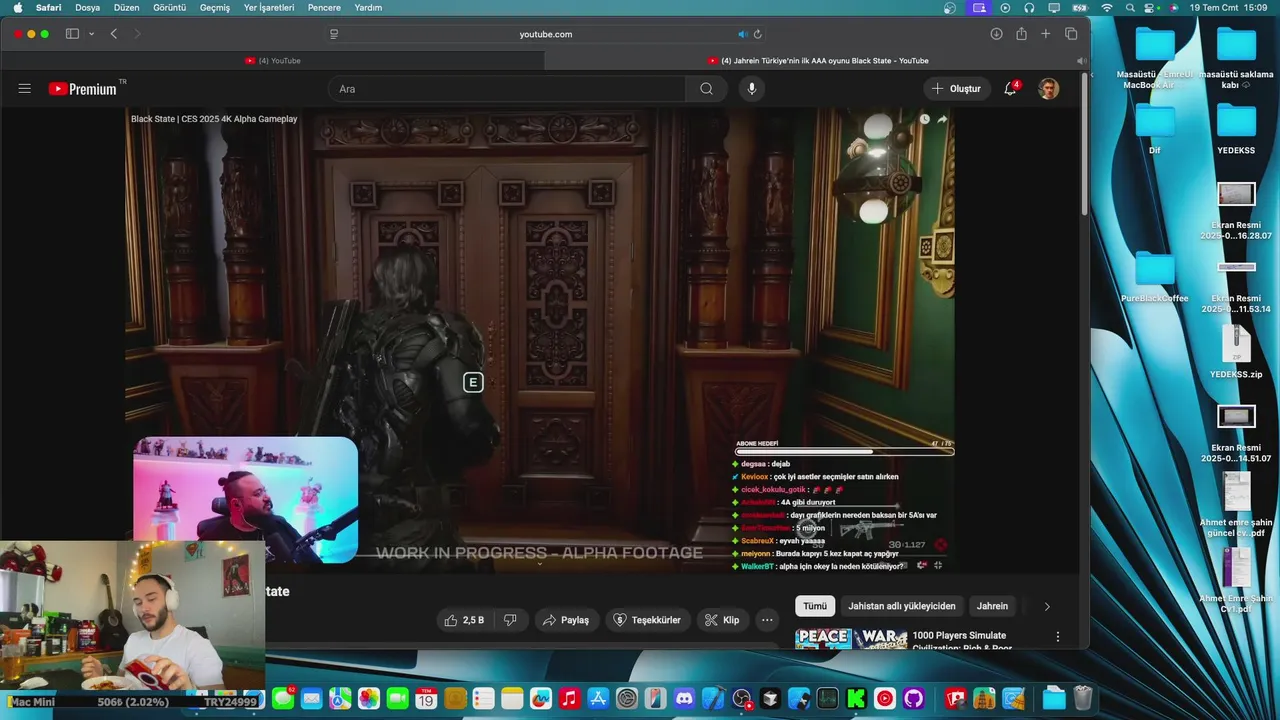
Task: Show Safari sidebar toggle
Action: (72, 34)
